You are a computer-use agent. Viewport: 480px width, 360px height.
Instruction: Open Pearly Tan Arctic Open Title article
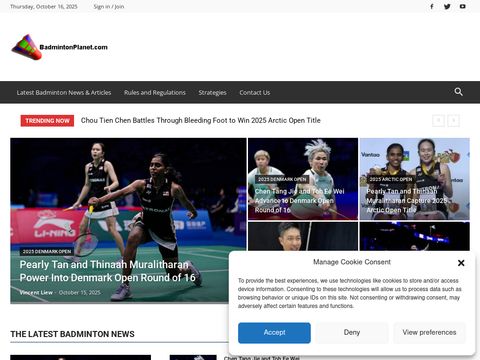pyautogui.click(x=407, y=201)
